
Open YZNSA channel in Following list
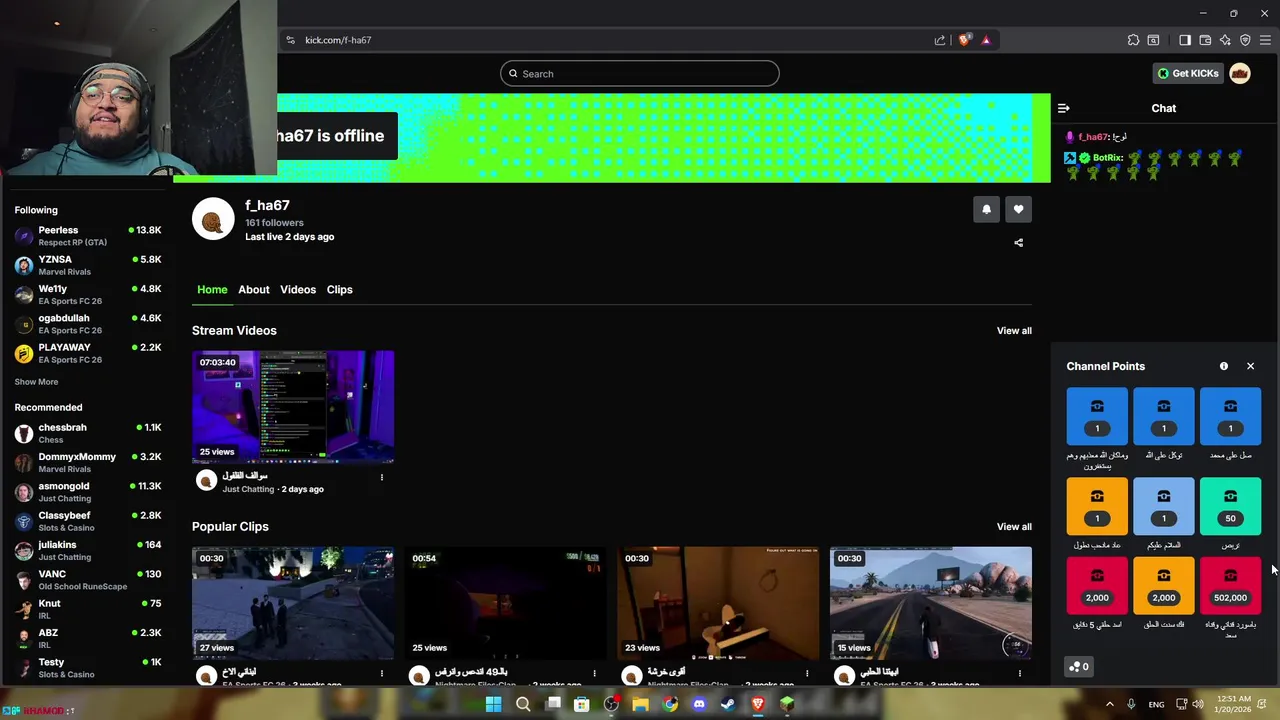coord(88,265)
